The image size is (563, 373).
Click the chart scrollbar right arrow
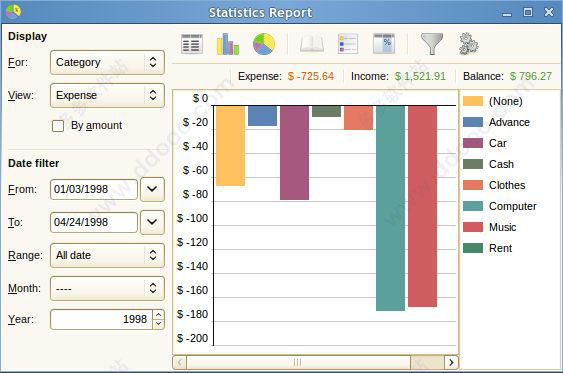451,363
